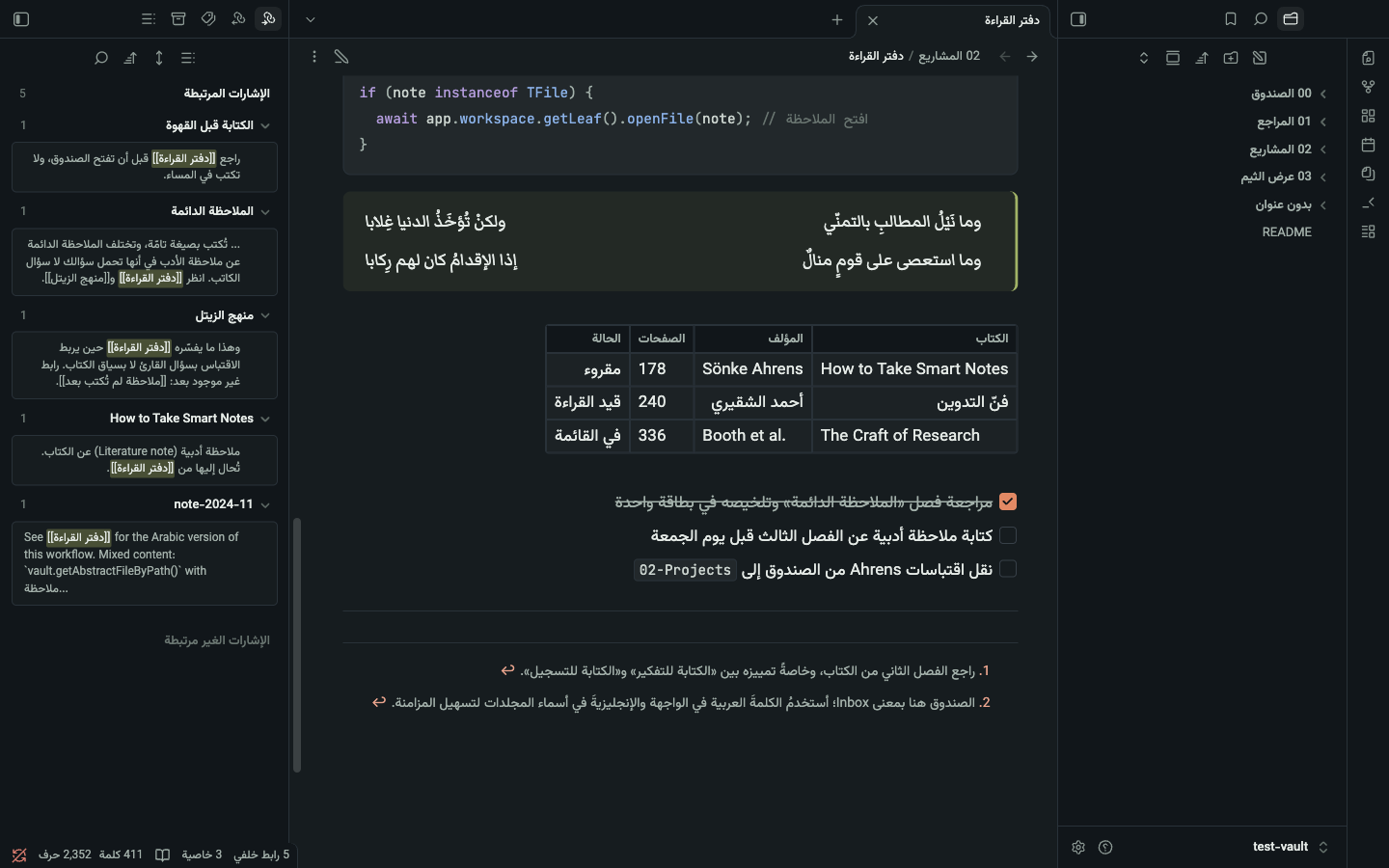Image resolution: width=1389 pixels, height=868 pixels.
Task: Open the outline panel icon
Action: coord(149,19)
